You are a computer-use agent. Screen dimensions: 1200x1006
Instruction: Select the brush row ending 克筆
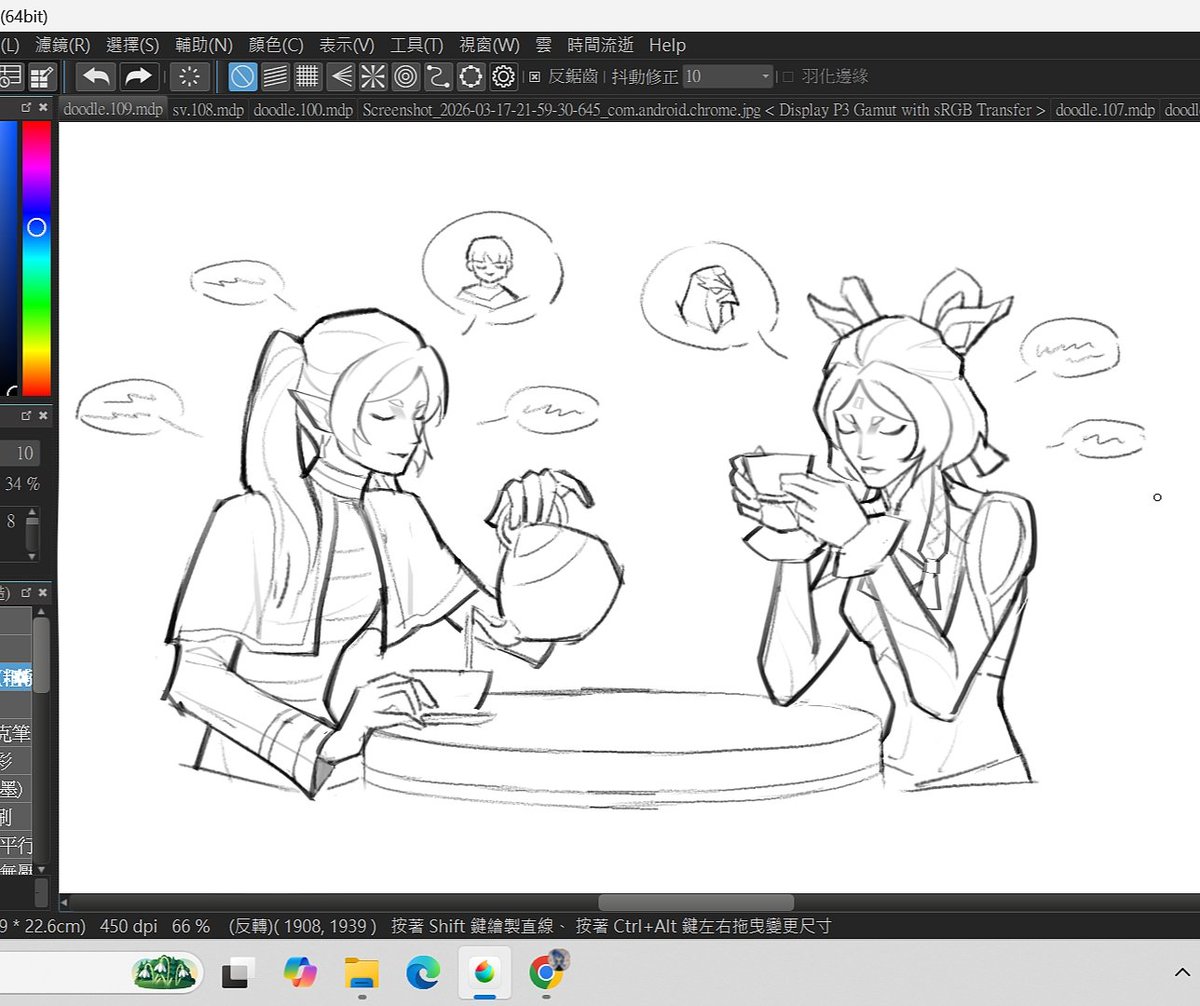[x=16, y=733]
